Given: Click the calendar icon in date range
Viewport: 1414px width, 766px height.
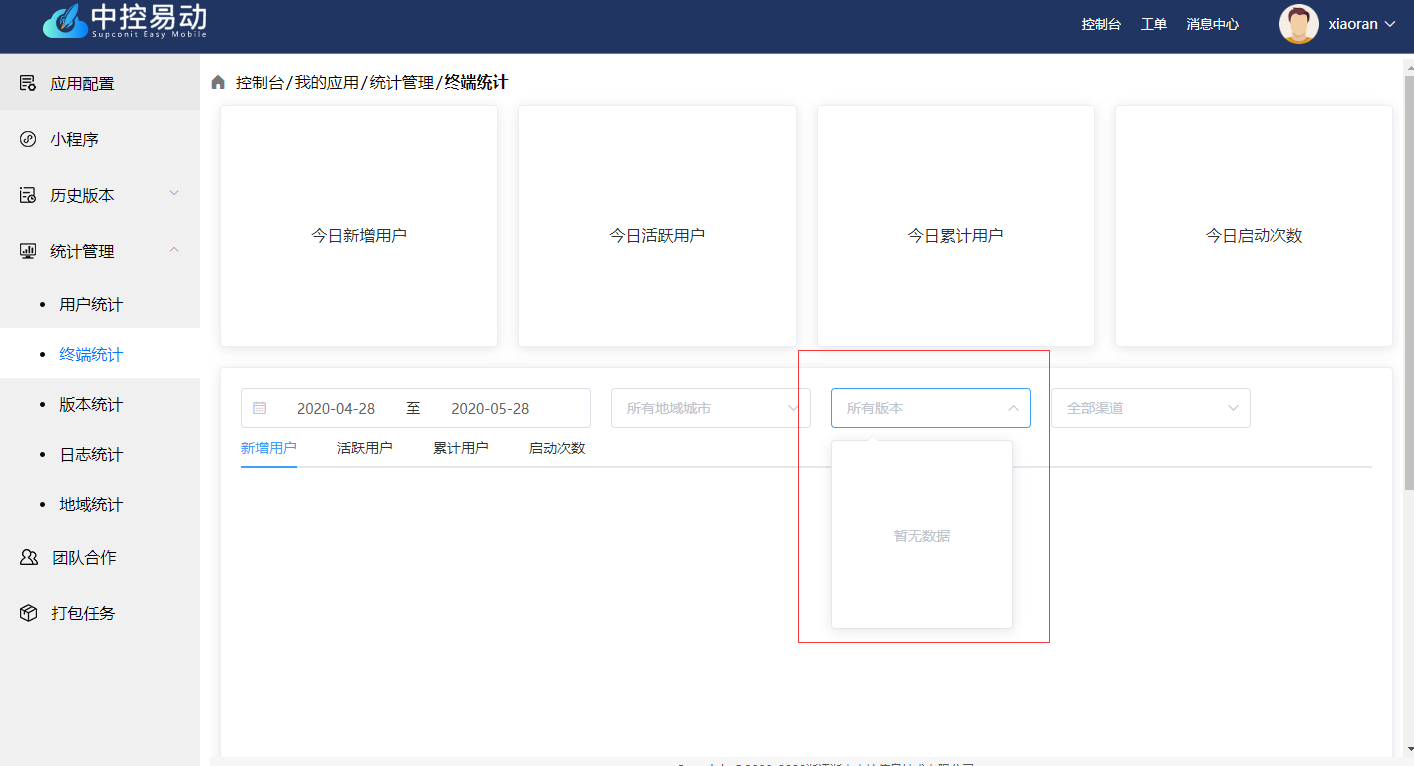Looking at the screenshot, I should [260, 408].
